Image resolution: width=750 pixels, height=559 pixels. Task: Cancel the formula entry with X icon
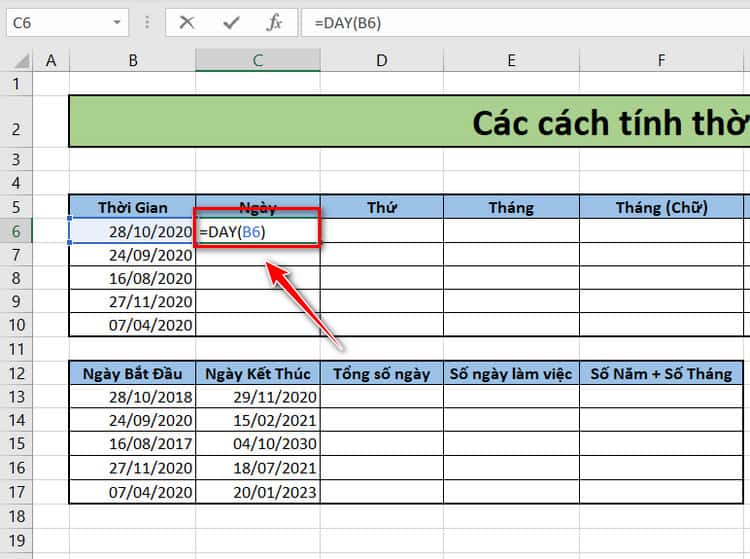187,22
